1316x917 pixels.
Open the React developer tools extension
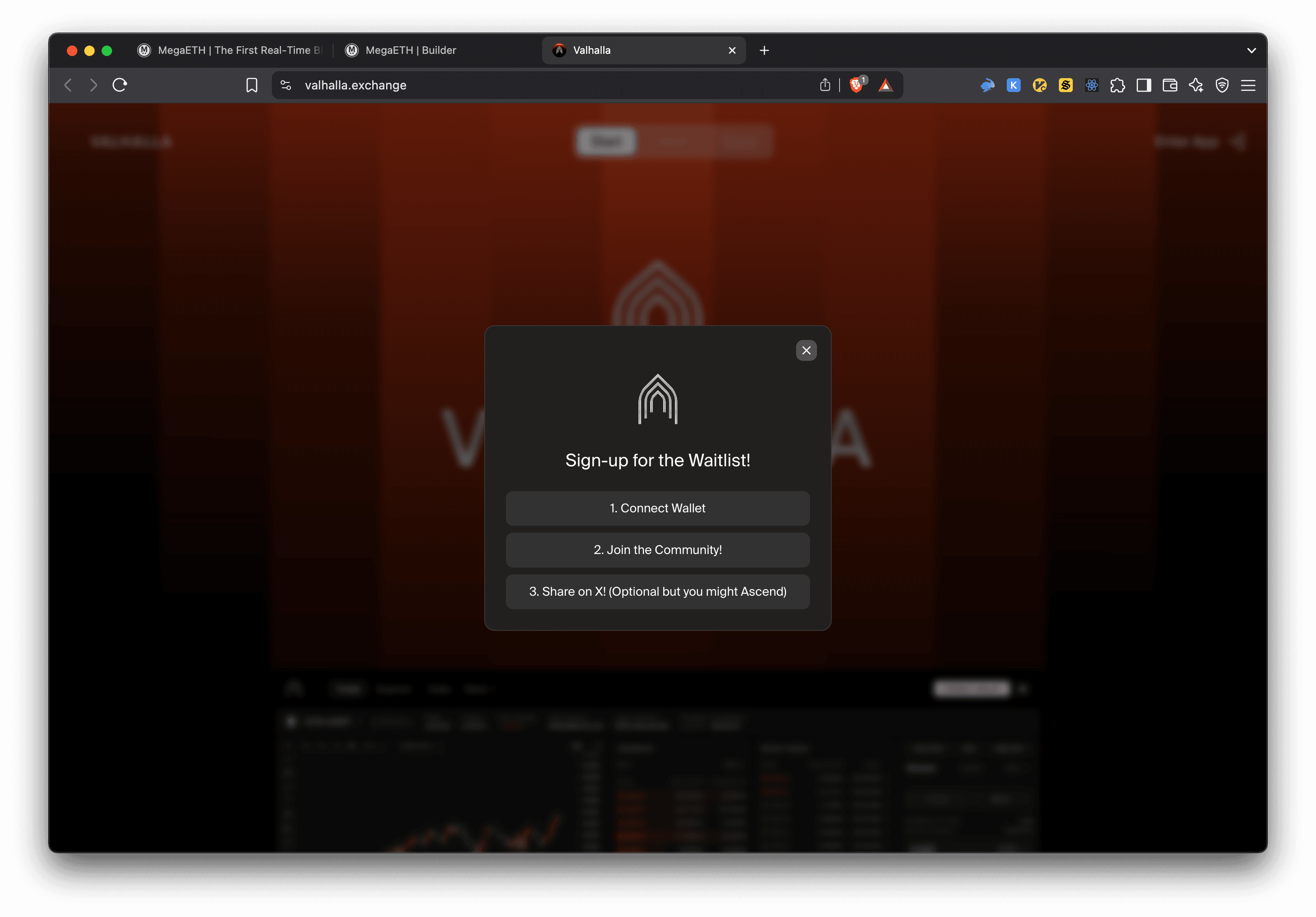point(1091,86)
